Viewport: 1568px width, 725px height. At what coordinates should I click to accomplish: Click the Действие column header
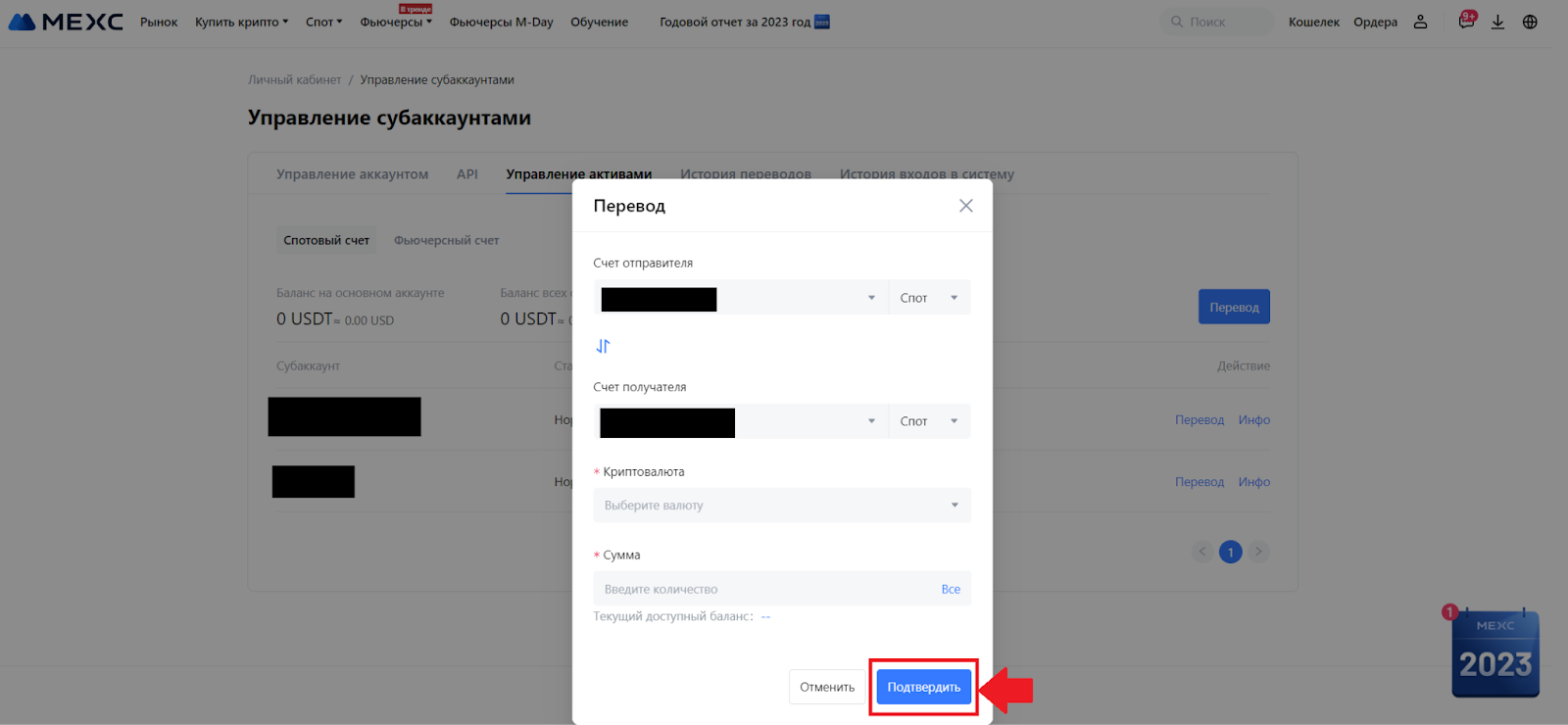click(x=1244, y=365)
